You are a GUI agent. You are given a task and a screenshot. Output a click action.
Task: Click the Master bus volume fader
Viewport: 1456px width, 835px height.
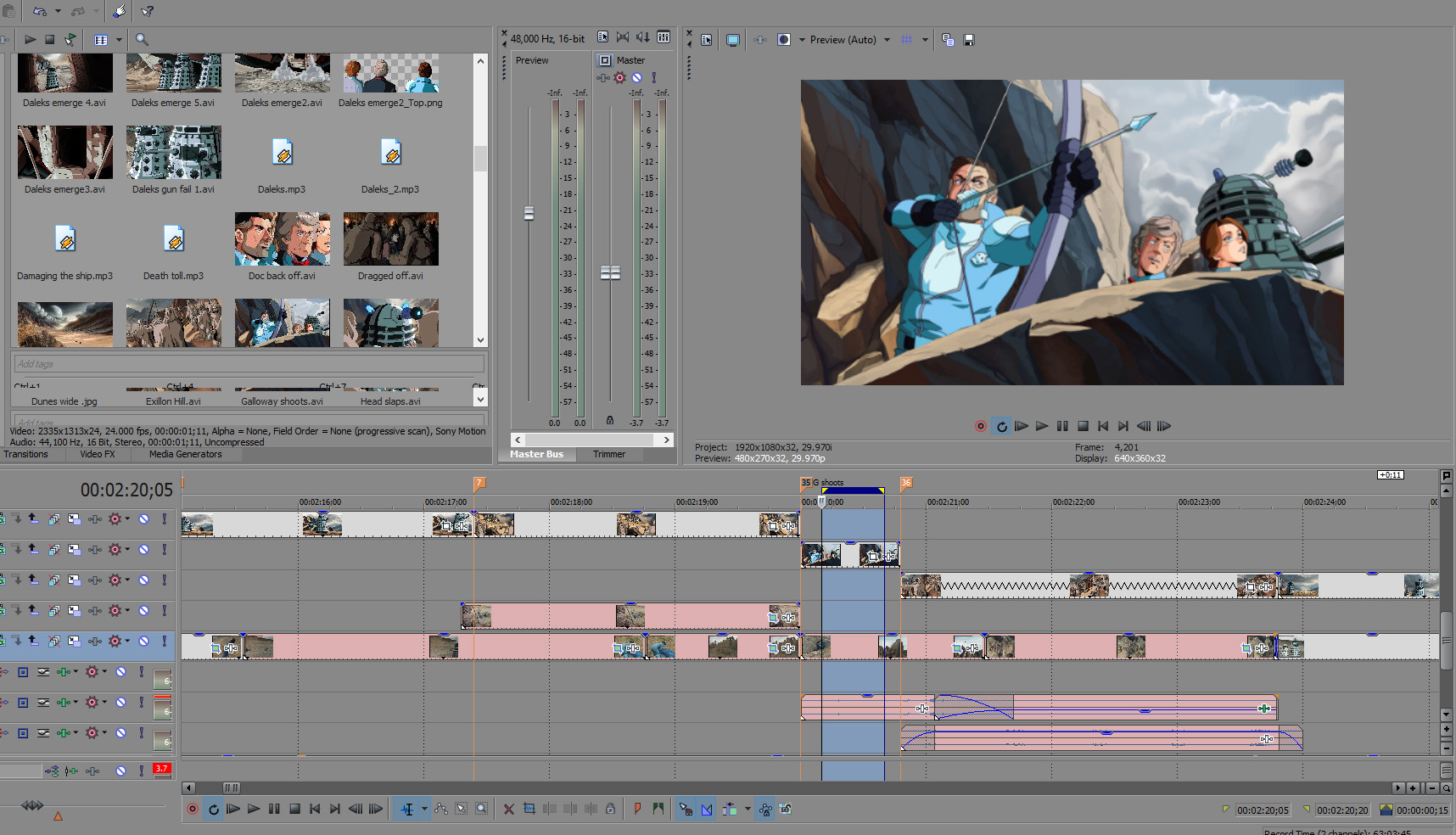pos(610,273)
